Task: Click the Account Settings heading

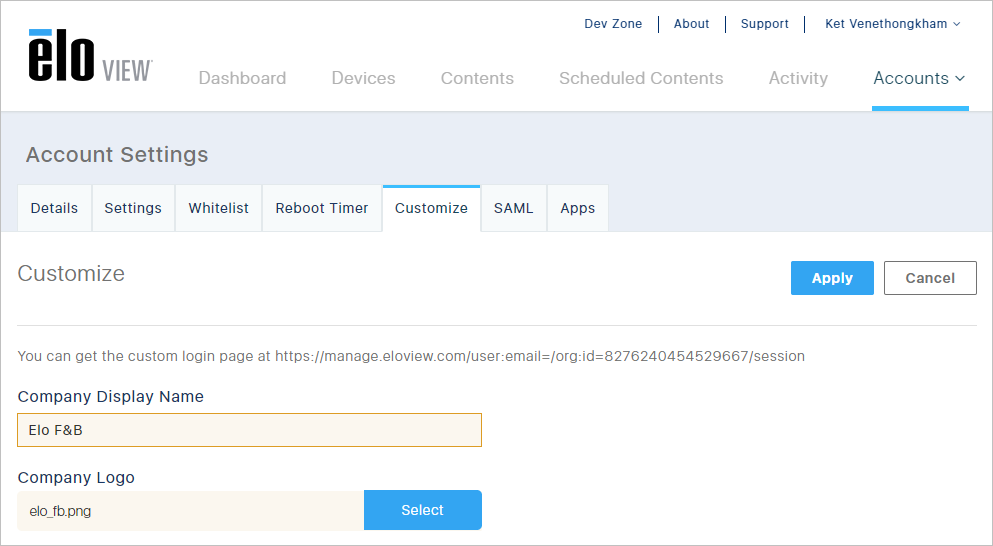Action: pos(117,155)
